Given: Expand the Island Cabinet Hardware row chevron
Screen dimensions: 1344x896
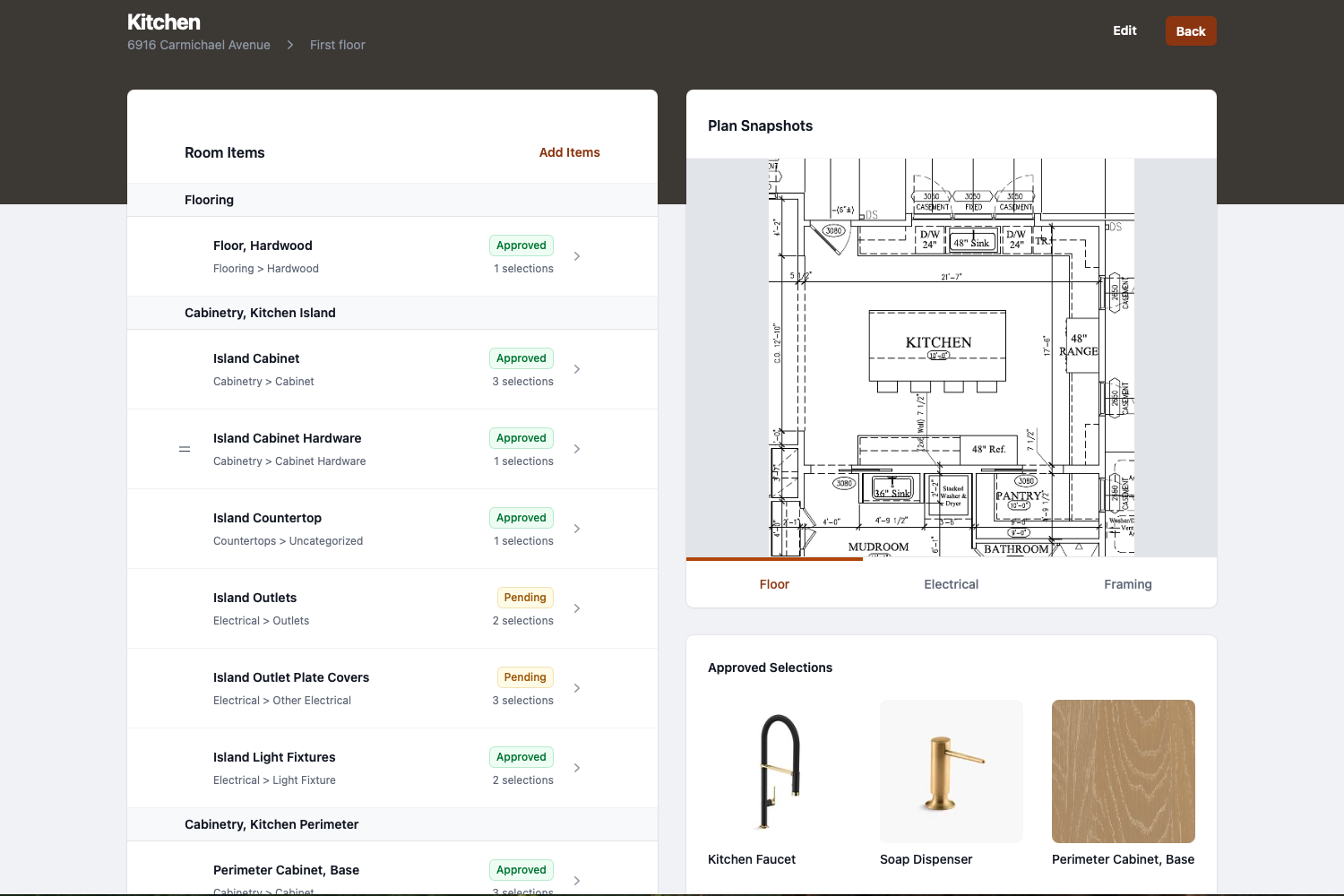Looking at the screenshot, I should 577,449.
